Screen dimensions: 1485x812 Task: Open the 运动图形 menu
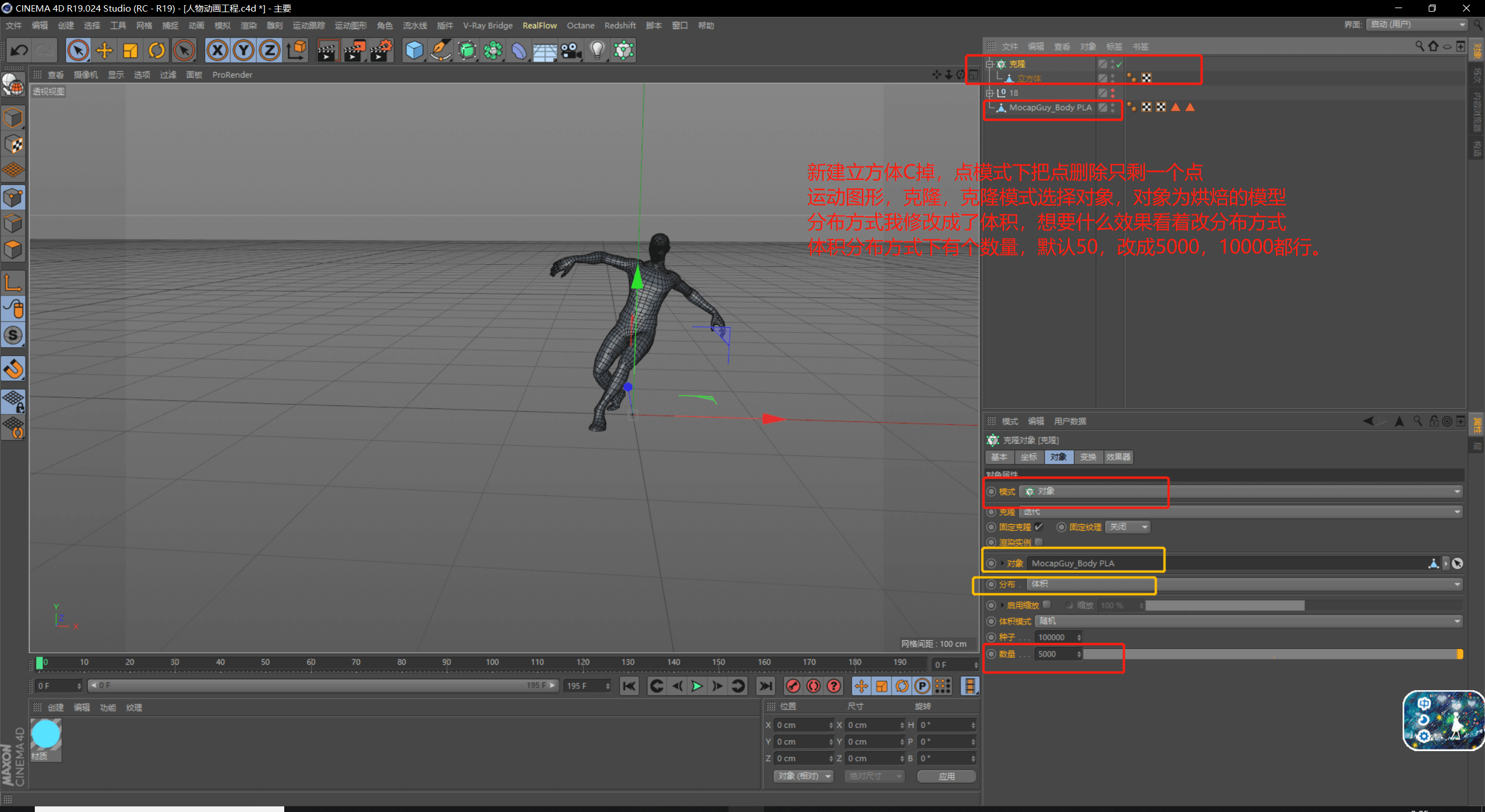coord(350,26)
